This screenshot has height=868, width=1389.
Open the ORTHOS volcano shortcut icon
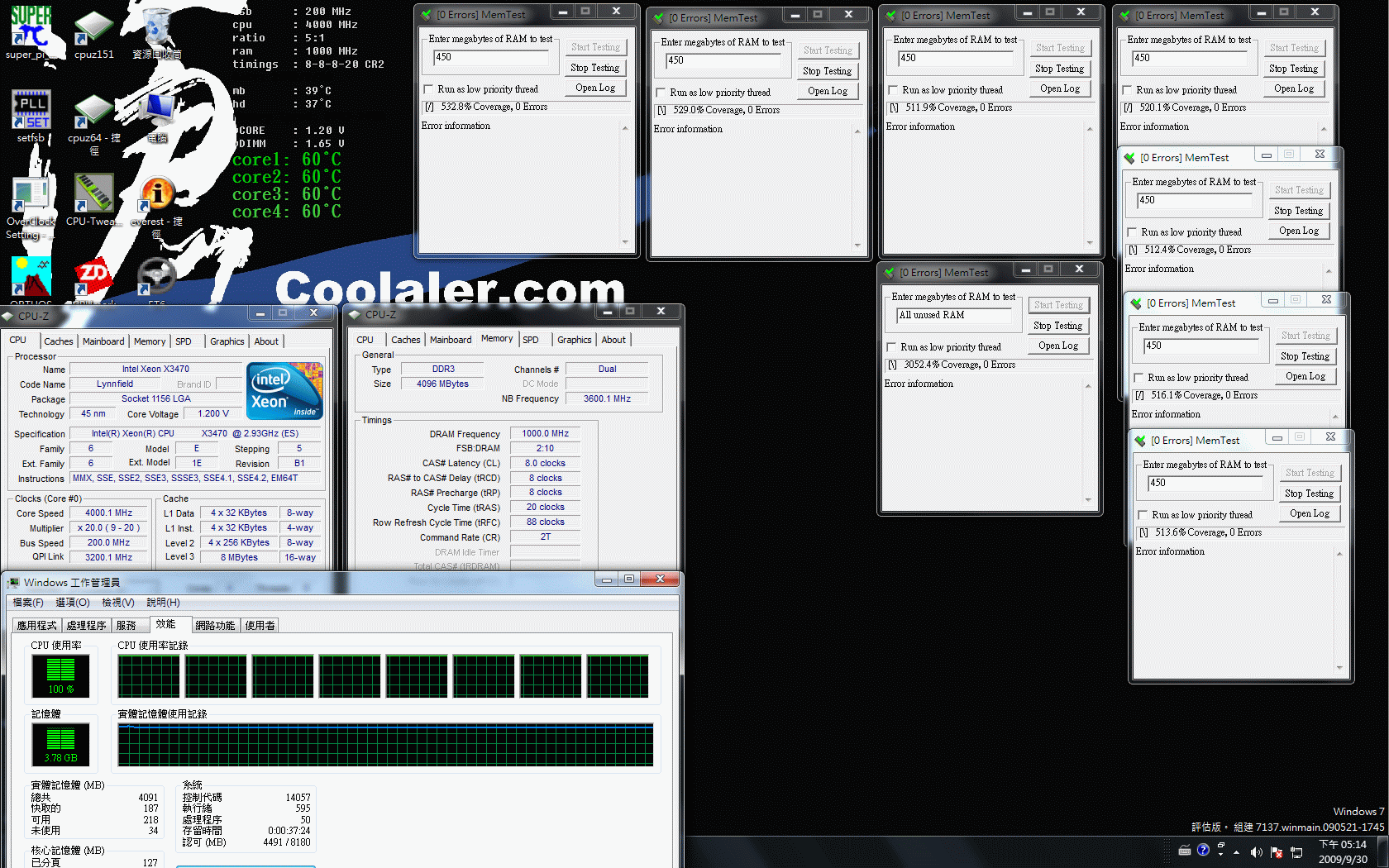31,276
